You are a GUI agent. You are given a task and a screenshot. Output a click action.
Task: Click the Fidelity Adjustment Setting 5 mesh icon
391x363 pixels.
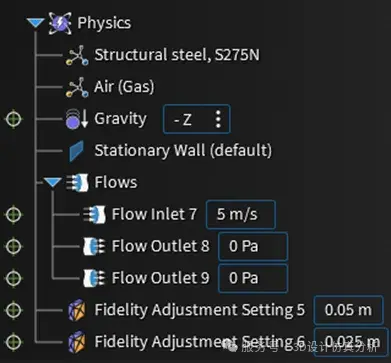(77, 310)
